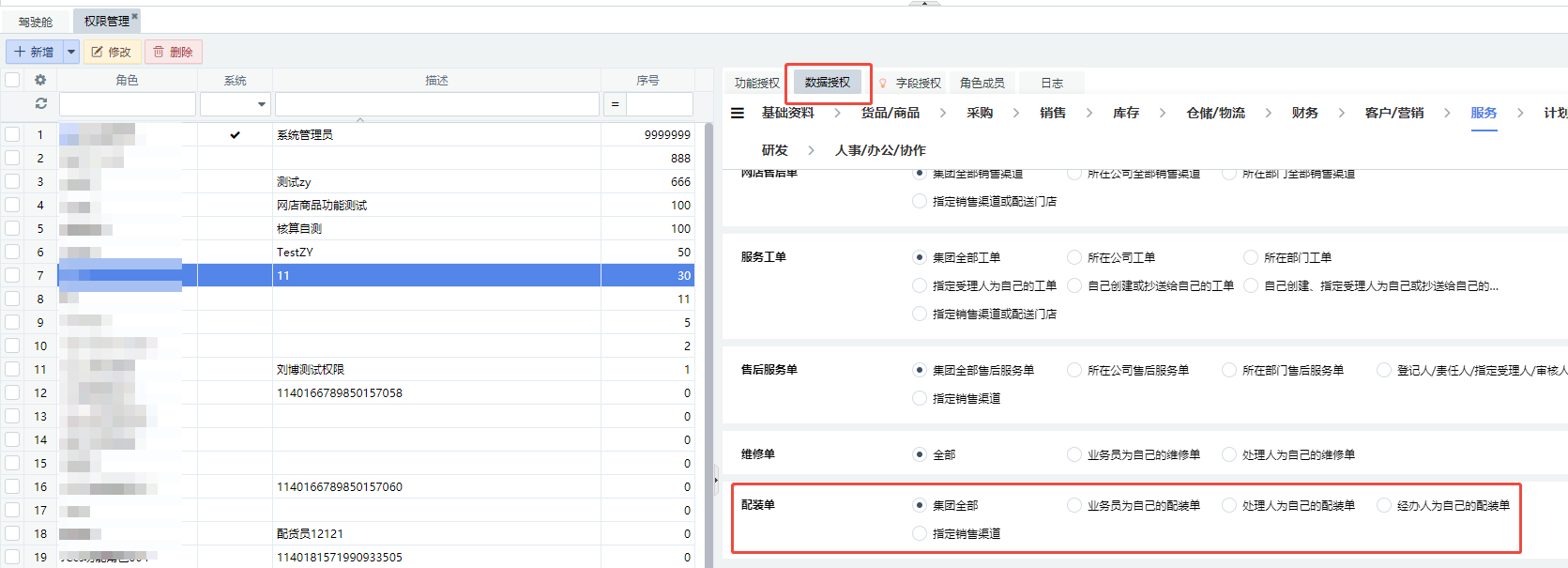Image resolution: width=1568 pixels, height=568 pixels.
Task: Choose 指定销售渠道 under 配装单
Action: 920,533
